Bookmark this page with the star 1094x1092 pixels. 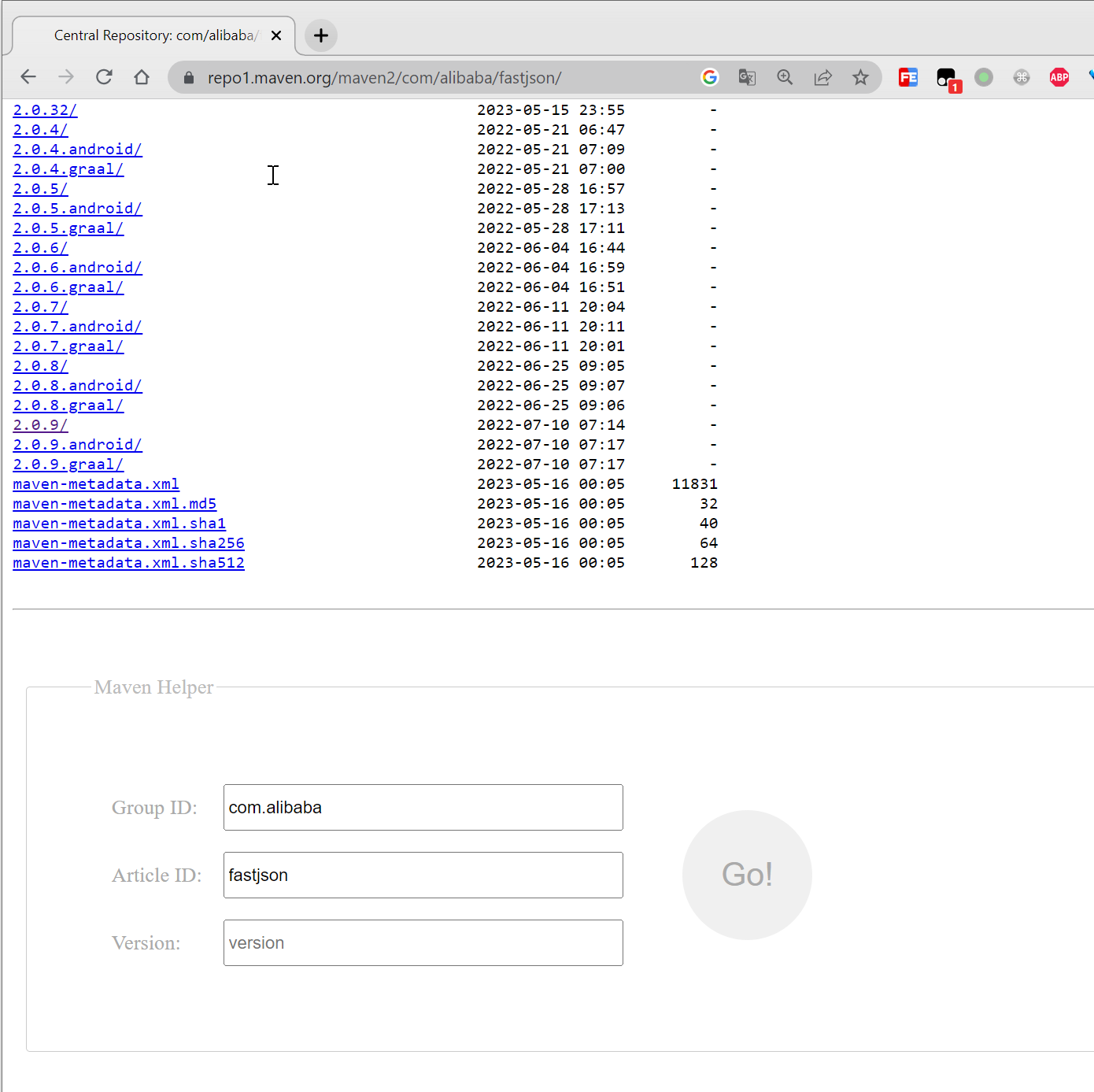click(x=860, y=77)
